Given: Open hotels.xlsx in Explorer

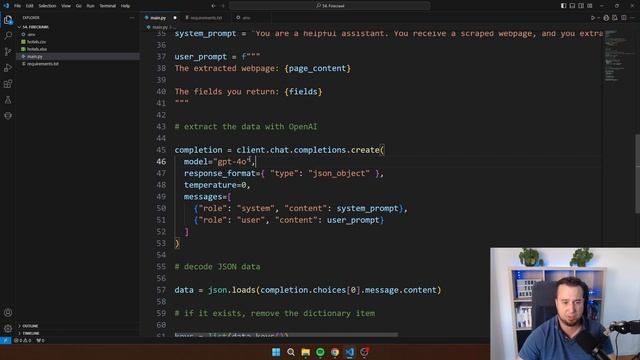Looking at the screenshot, I should (37, 49).
